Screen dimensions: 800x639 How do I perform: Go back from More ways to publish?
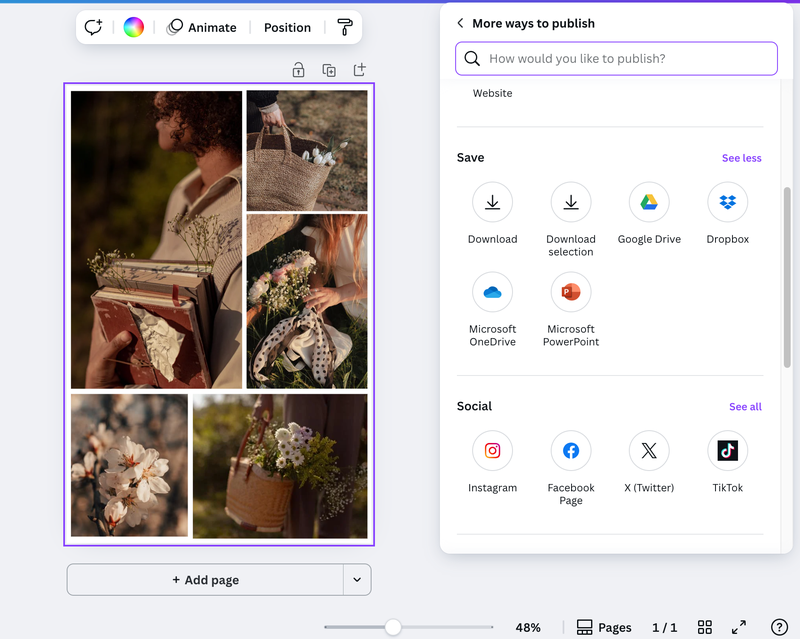(460, 23)
